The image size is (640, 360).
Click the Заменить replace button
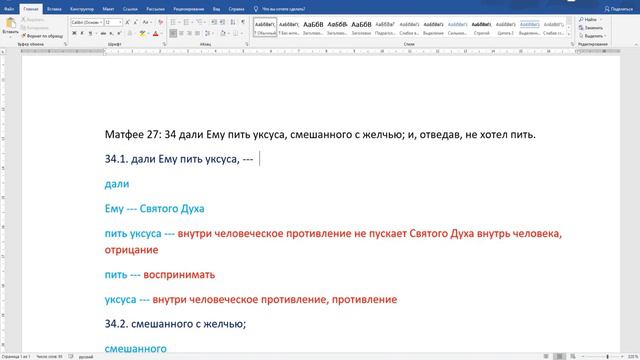click(x=591, y=28)
